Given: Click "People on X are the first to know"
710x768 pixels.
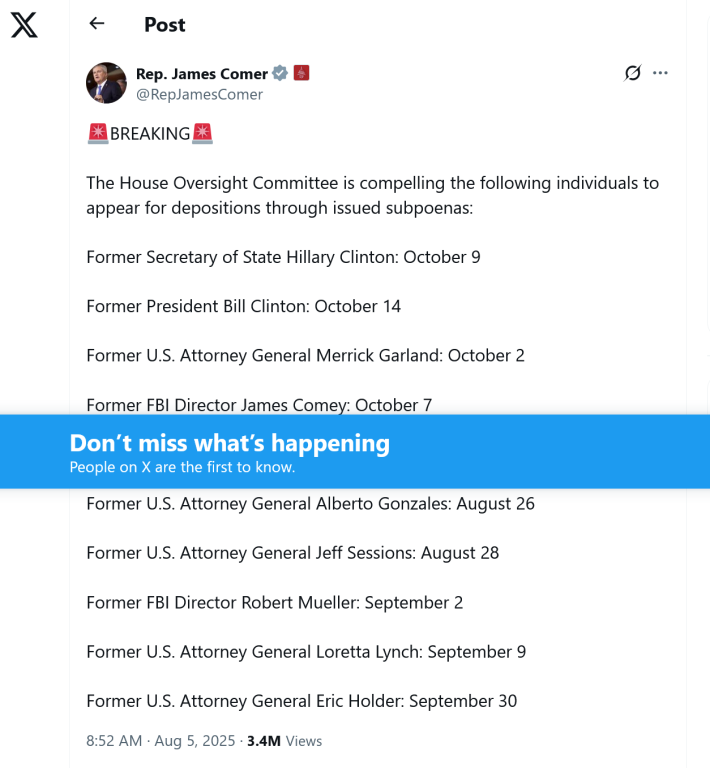Looking at the screenshot, I should 182,467.
